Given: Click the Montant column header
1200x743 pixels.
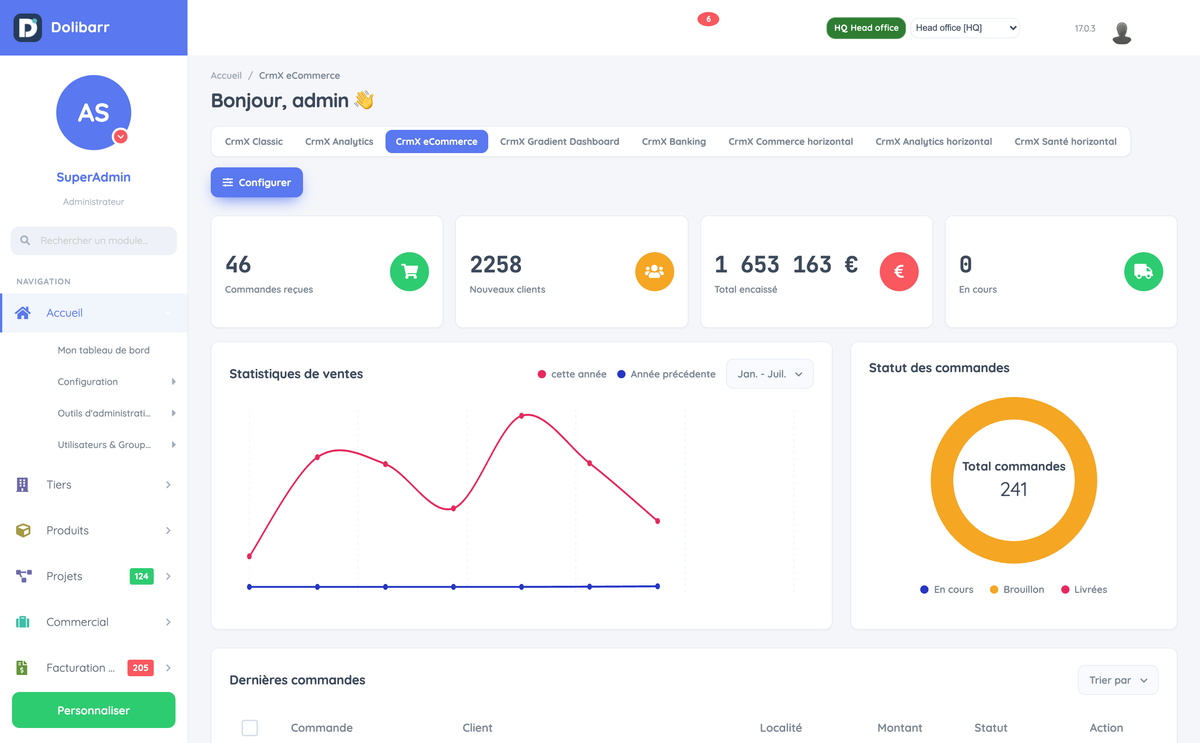Looking at the screenshot, I should (x=900, y=728).
